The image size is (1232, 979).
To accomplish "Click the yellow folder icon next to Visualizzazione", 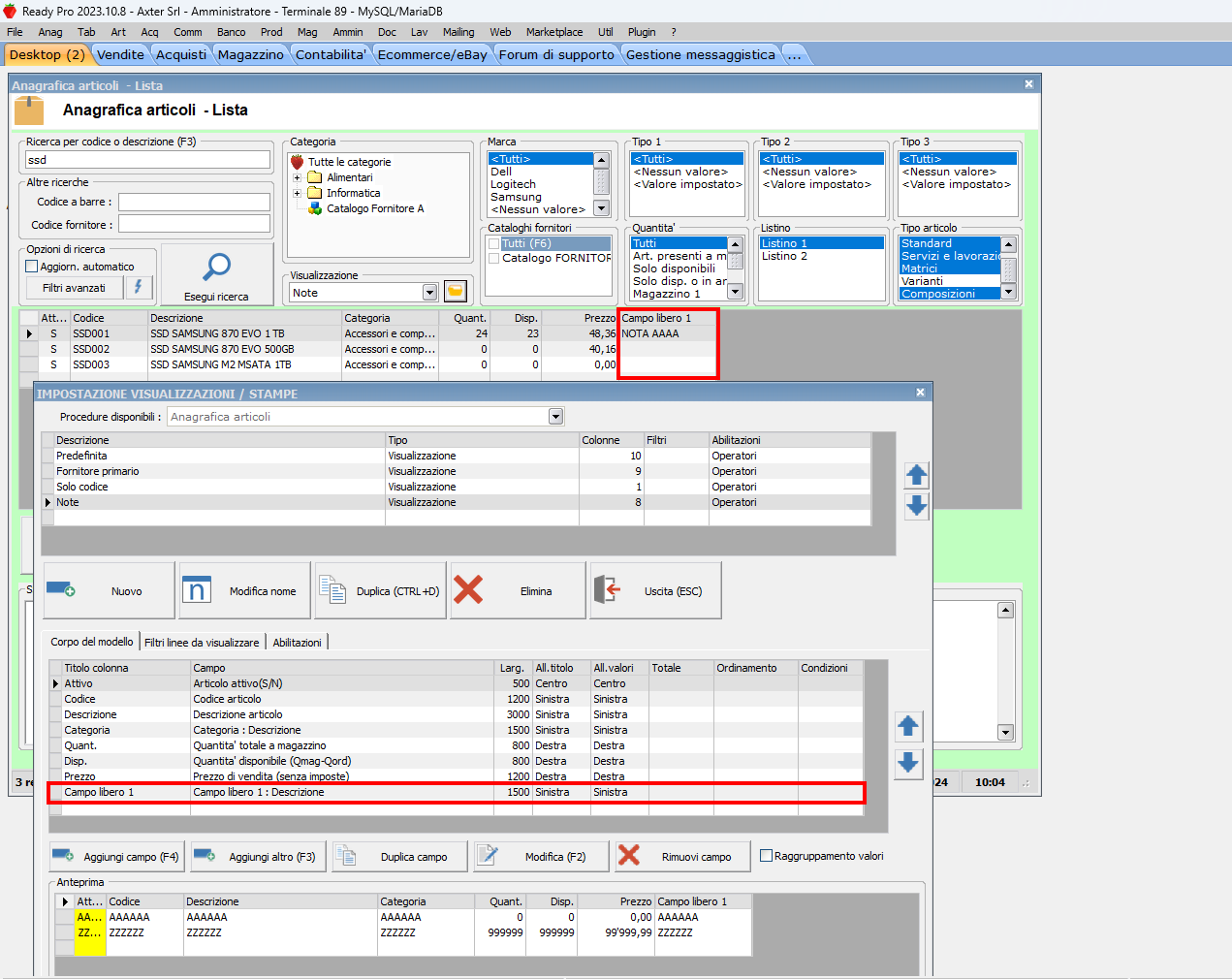I will click(456, 291).
